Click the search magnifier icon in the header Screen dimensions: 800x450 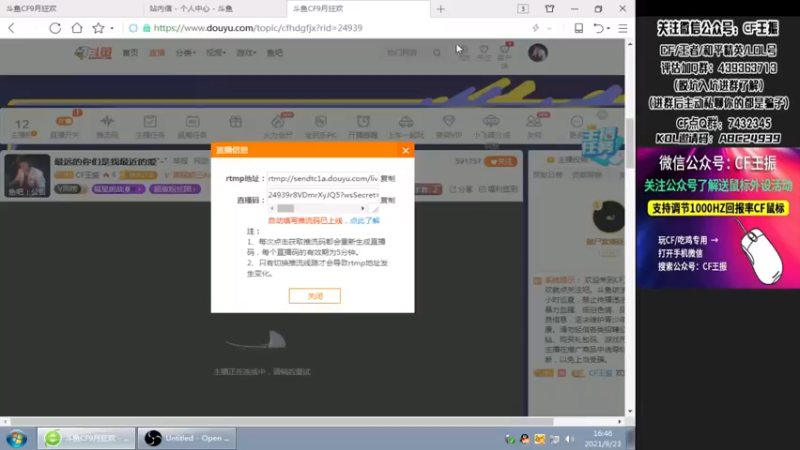437,53
